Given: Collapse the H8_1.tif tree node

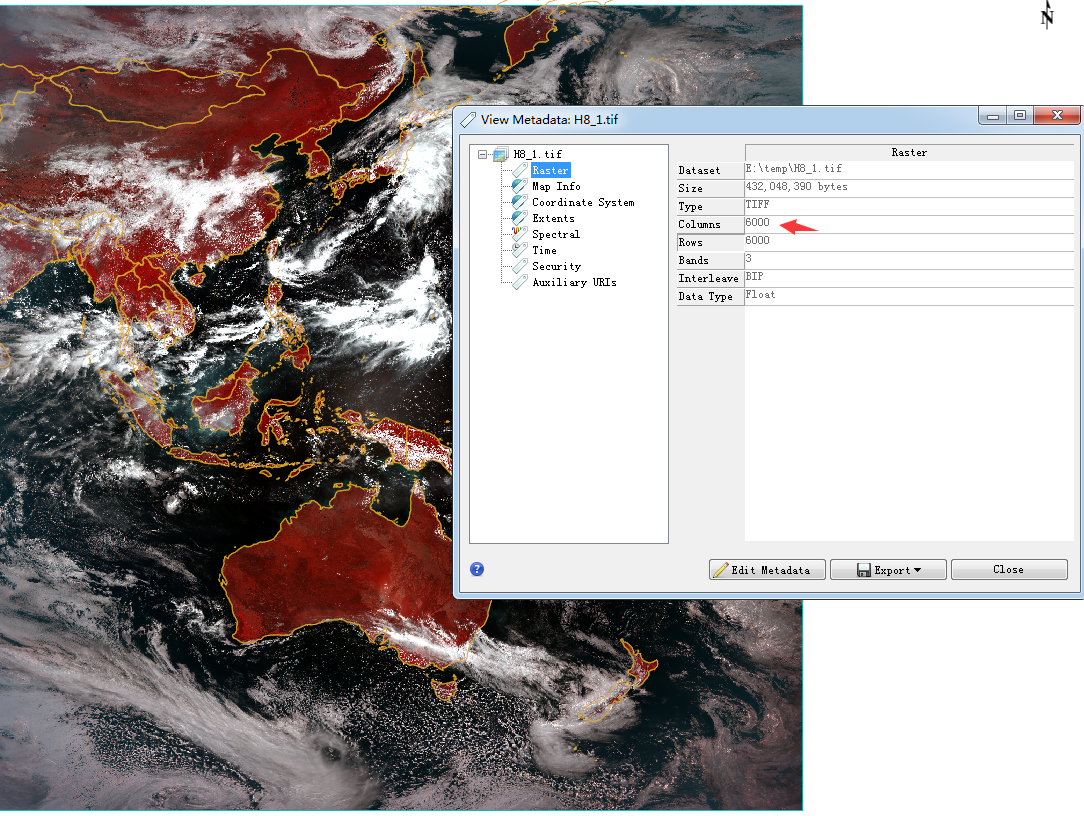Looking at the screenshot, I should coord(481,154).
